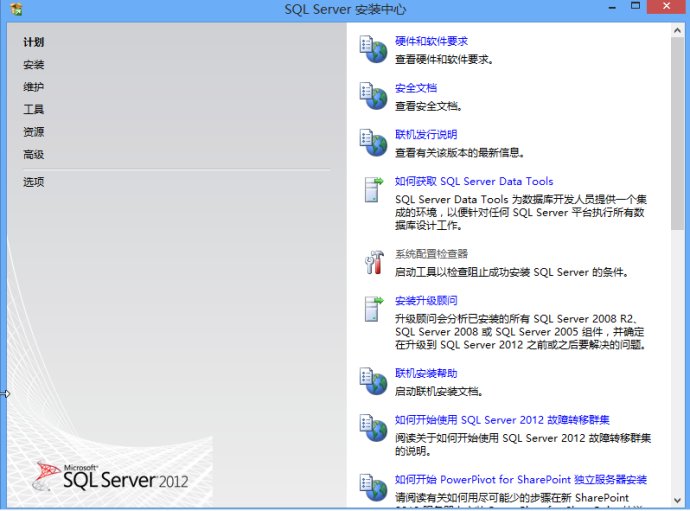
Task: Open the 安装 page in left sidebar
Action: coord(34,65)
